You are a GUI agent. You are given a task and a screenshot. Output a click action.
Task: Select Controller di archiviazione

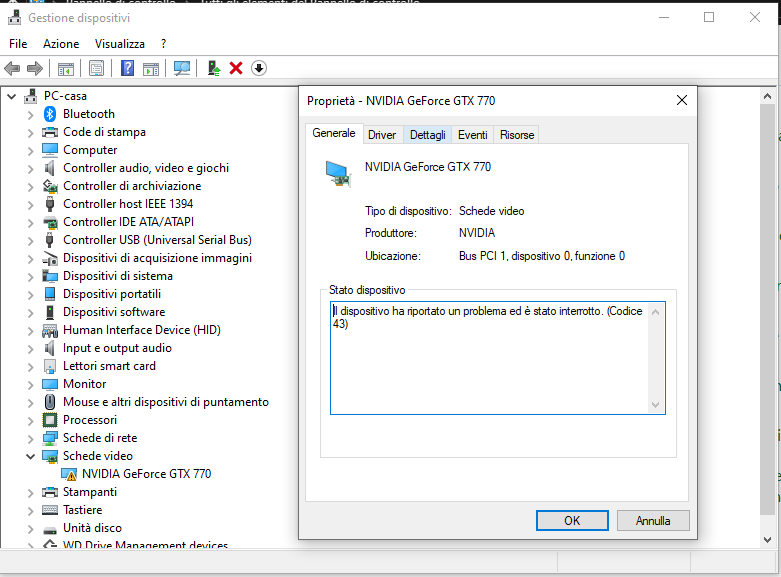pos(132,186)
